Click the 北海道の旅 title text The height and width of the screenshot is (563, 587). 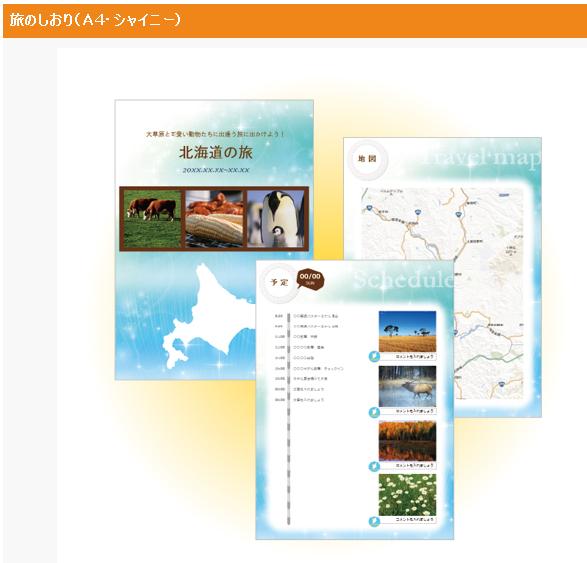pyautogui.click(x=216, y=152)
